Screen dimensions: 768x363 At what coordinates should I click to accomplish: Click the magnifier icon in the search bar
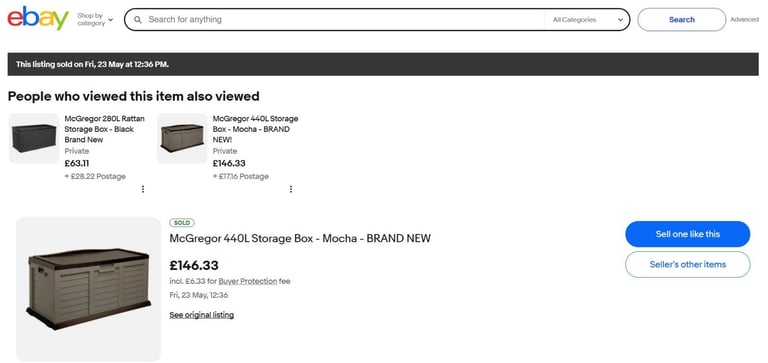138,20
